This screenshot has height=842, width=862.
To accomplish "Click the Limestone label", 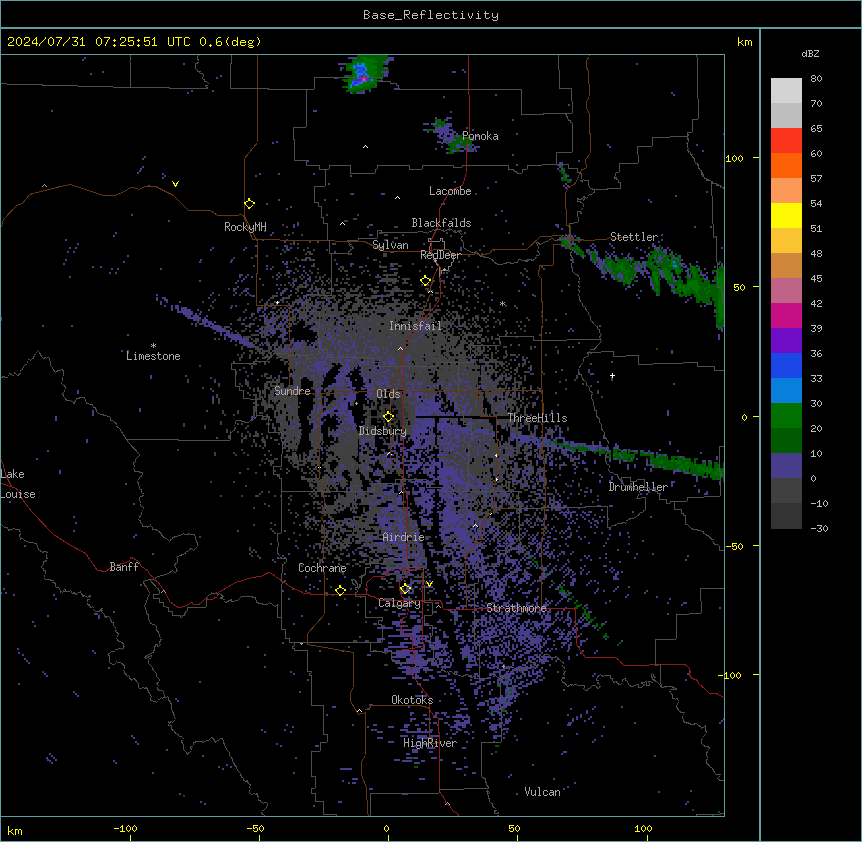I will 153,356.
